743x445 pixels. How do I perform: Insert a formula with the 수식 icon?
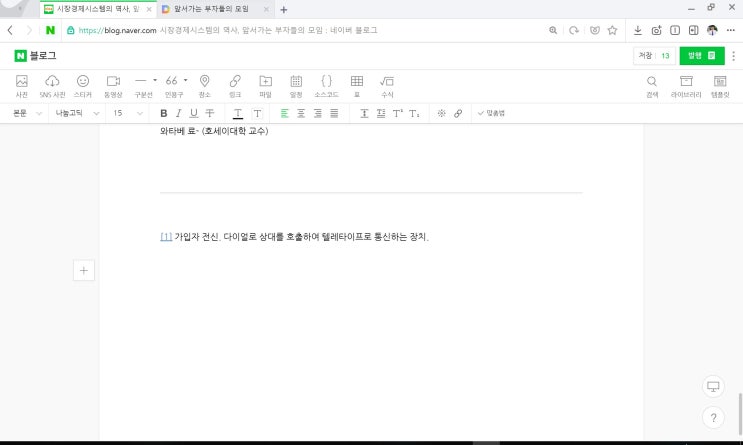coord(387,86)
